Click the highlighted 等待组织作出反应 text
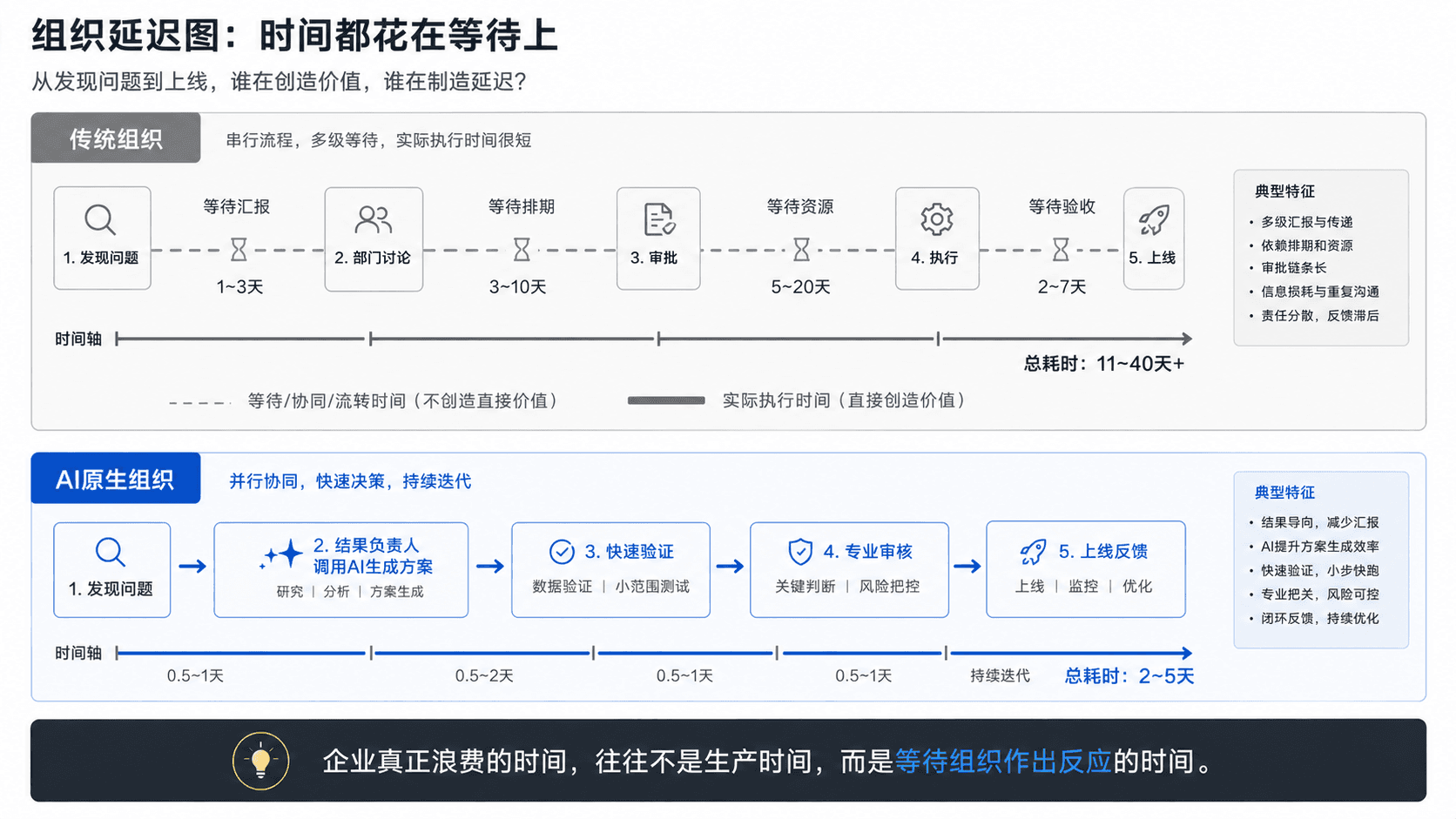 [x=1003, y=762]
